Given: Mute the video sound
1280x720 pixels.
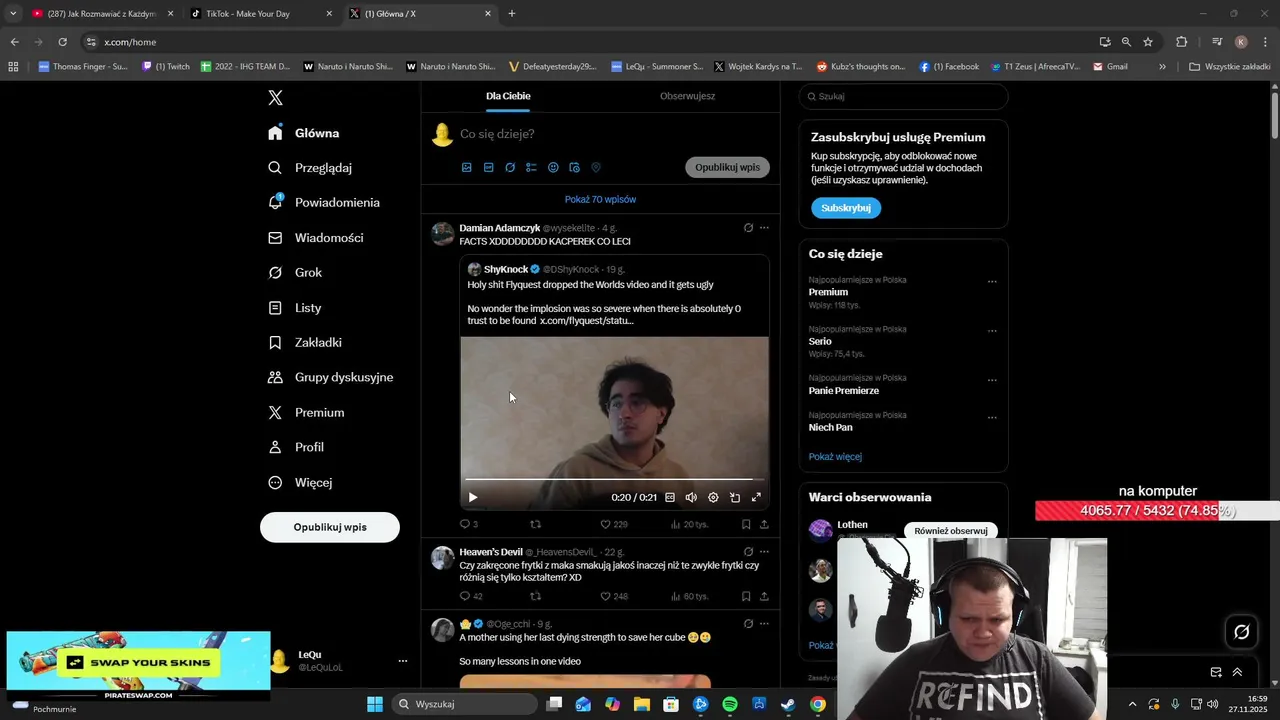Looking at the screenshot, I should coord(691,497).
